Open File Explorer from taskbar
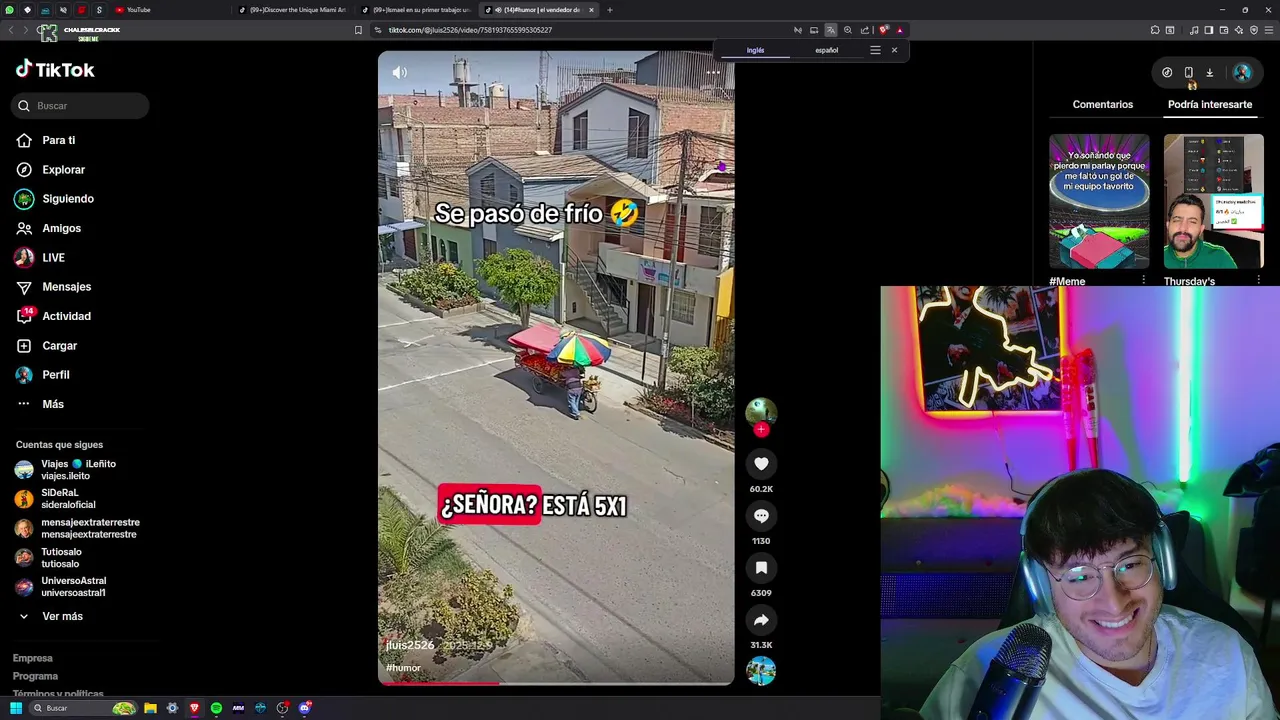 tap(150, 708)
